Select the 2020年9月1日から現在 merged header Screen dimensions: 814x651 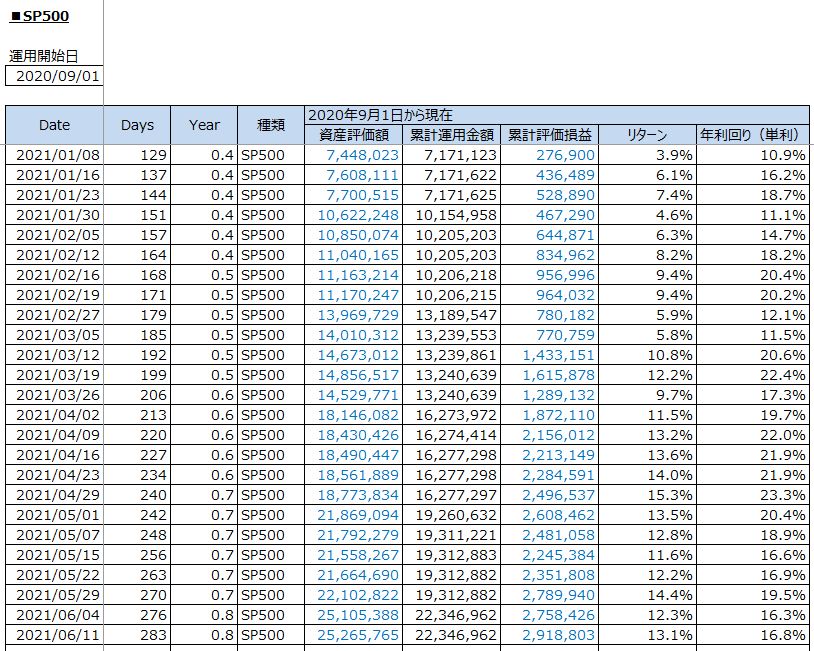tap(380, 115)
